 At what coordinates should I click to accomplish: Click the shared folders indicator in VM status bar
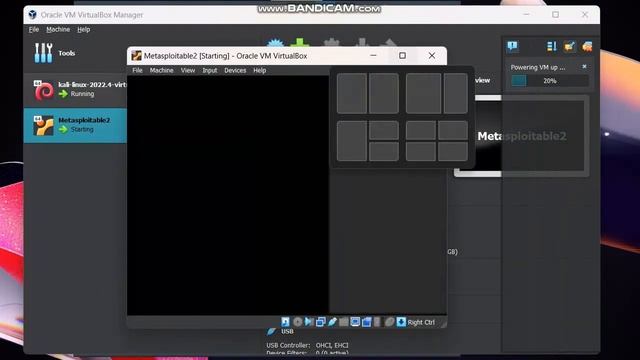[344, 322]
